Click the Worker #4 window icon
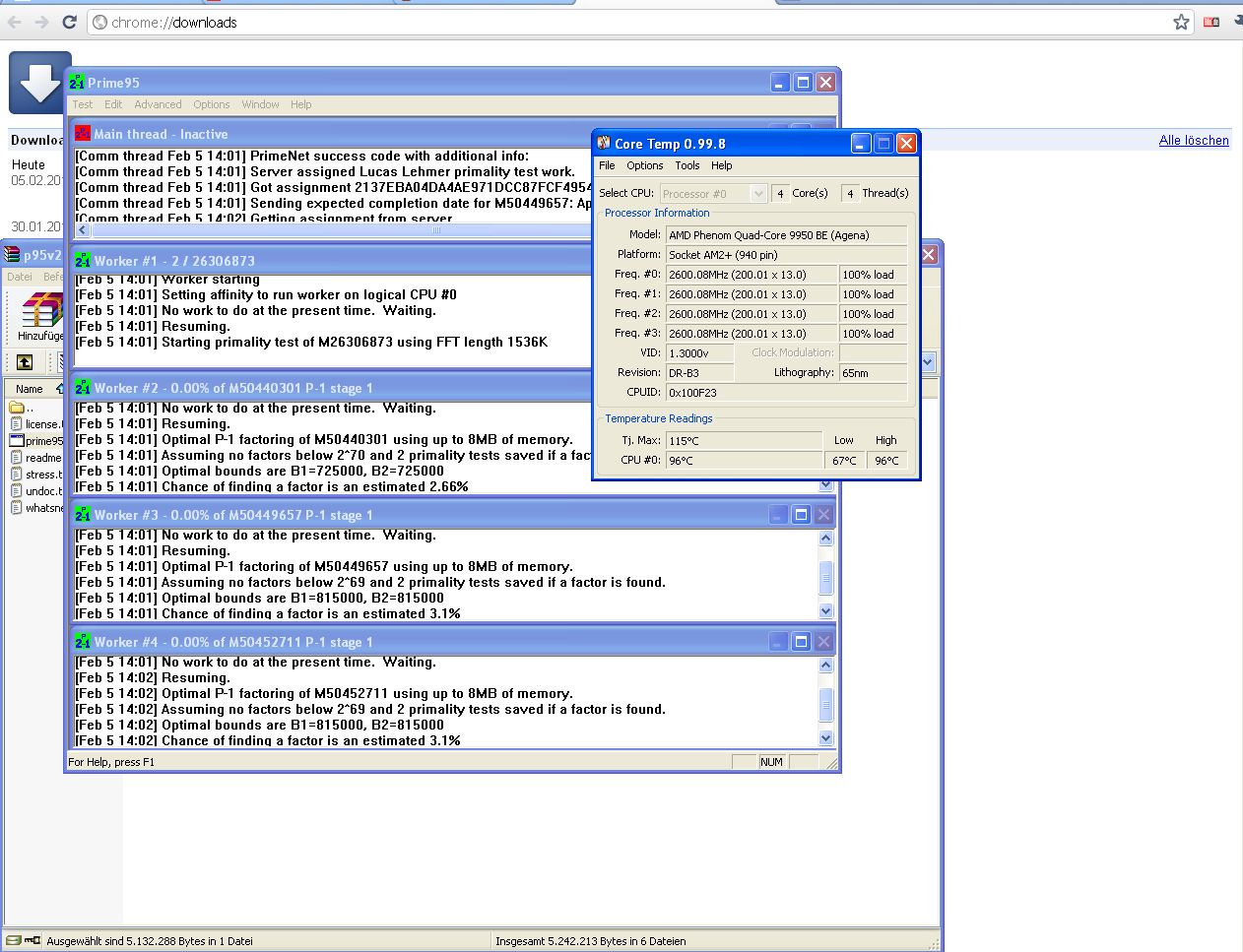Screen dimensions: 1243x952 83,641
